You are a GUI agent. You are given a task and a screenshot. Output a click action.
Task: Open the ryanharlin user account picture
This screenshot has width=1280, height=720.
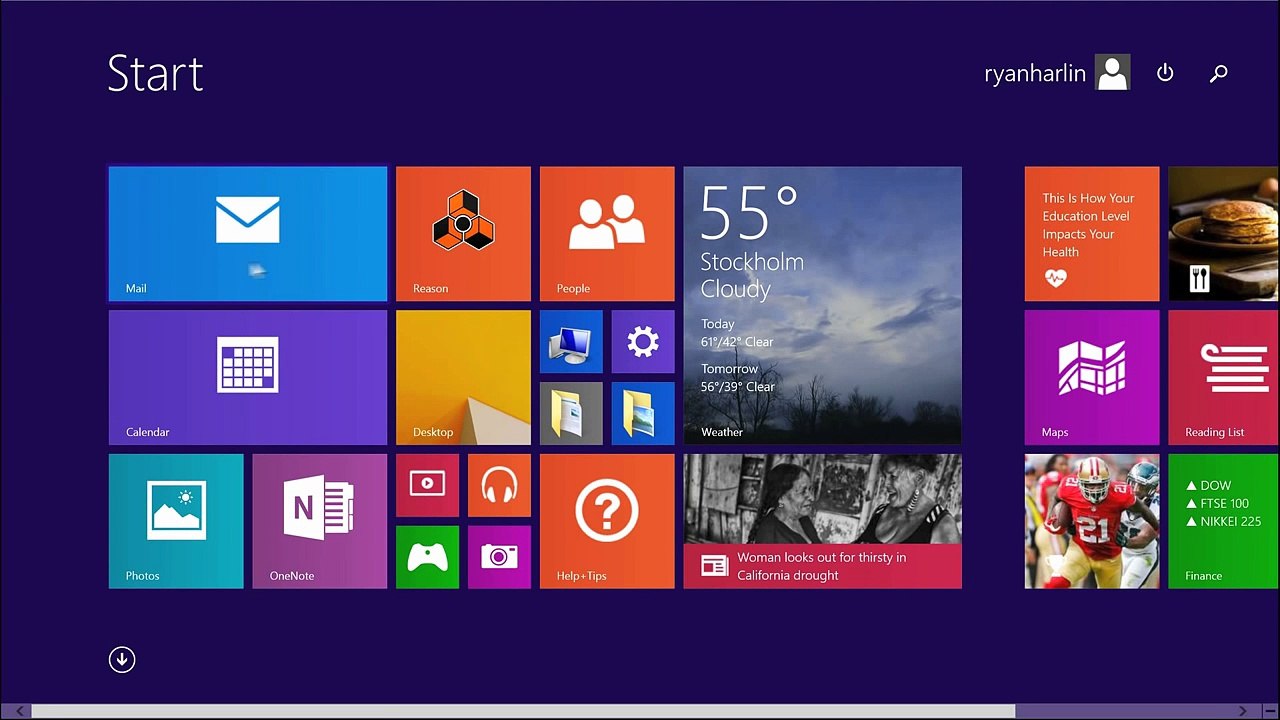pos(1113,73)
